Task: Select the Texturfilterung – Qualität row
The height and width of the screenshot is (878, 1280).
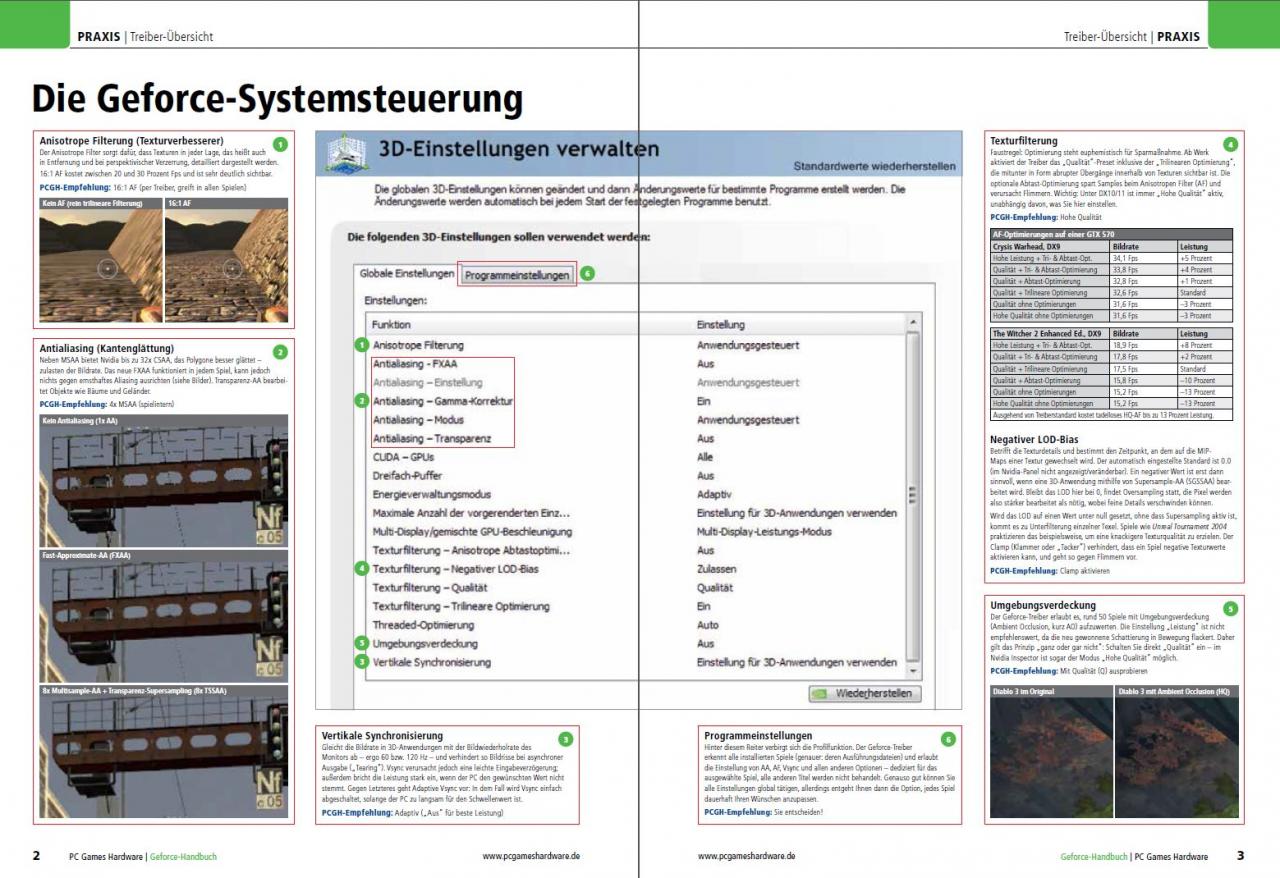Action: pos(634,588)
